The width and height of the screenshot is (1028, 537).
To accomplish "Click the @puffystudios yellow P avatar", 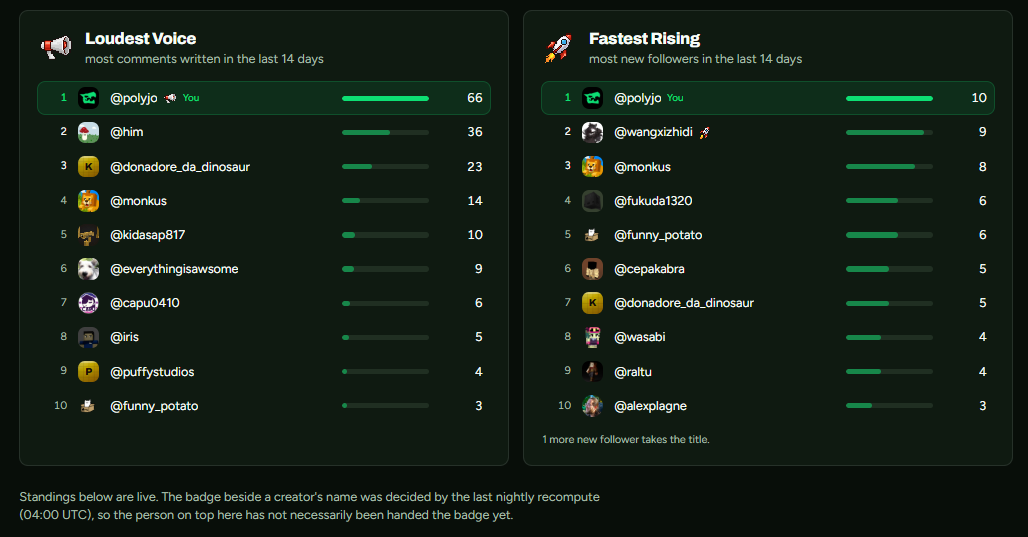I will pyautogui.click(x=89, y=372).
